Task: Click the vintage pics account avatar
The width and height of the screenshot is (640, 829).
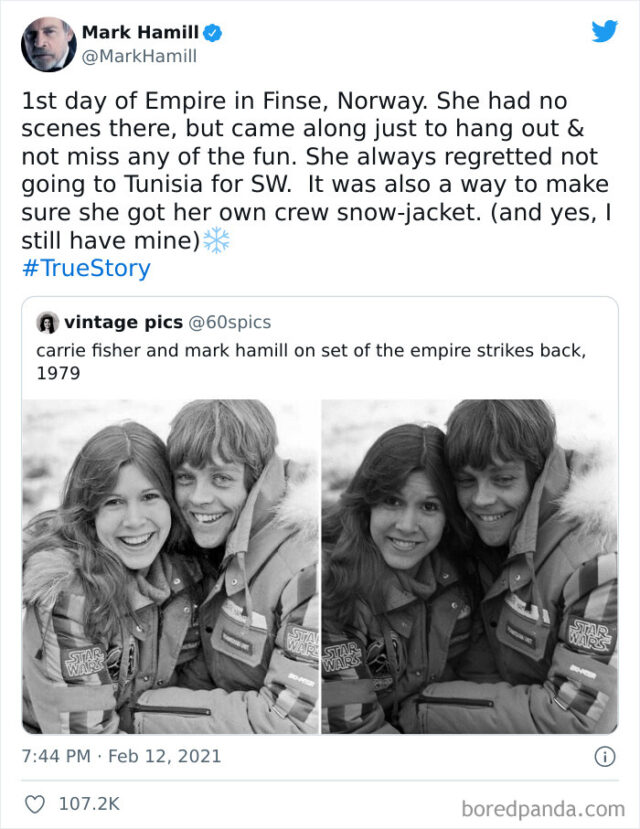Action: click(45, 321)
